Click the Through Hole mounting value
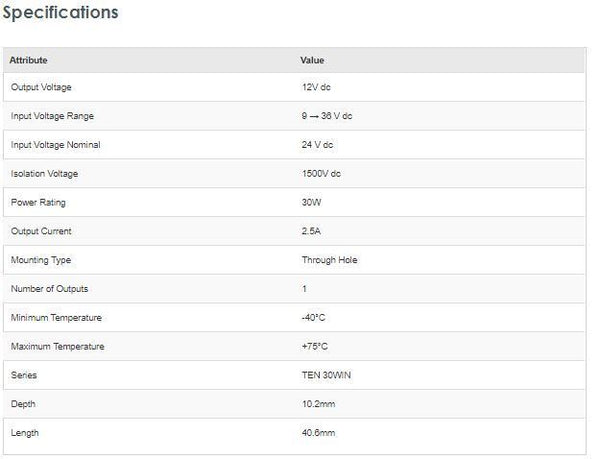Viewport: 600px width, 459px height. [329, 260]
